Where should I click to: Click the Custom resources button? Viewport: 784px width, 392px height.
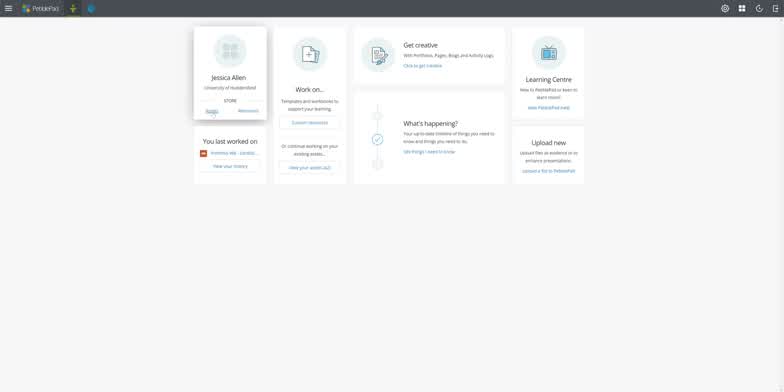pos(310,122)
